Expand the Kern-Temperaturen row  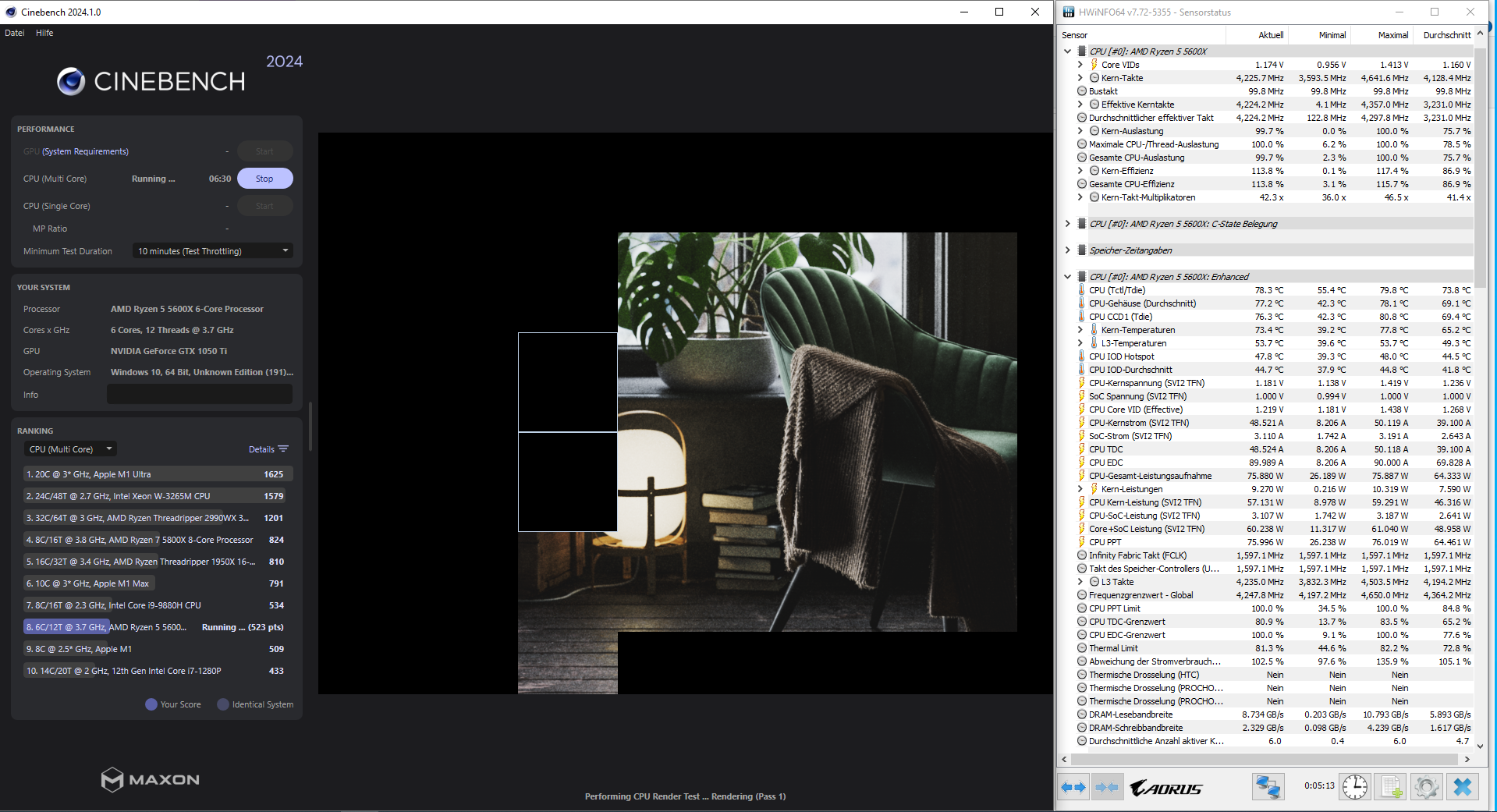1080,330
